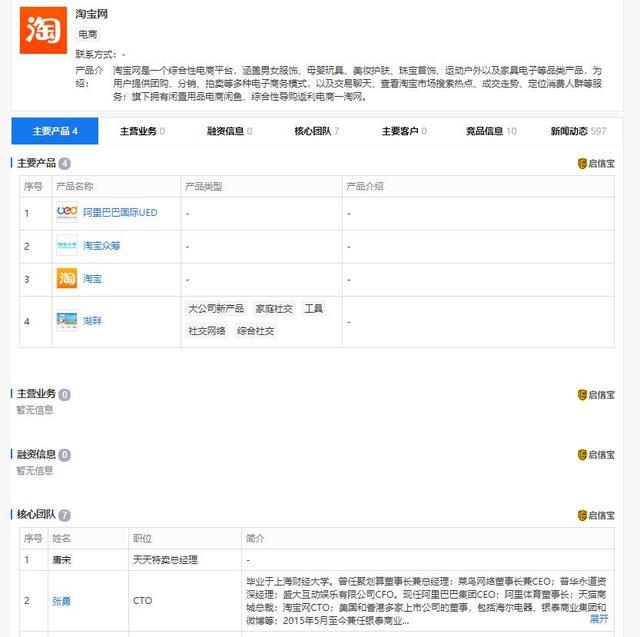Click 暂无信息 under 融资信息
Screen dimensions: 640x637
pos(35,471)
